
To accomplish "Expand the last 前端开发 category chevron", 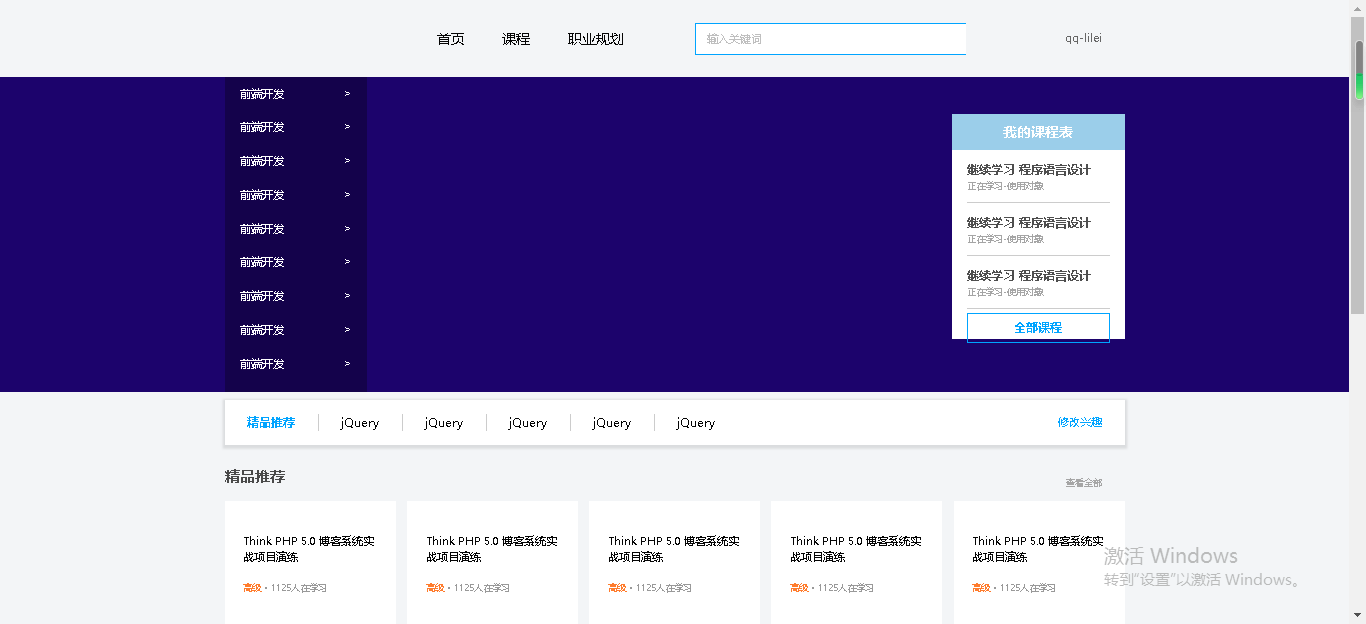I will [x=347, y=363].
